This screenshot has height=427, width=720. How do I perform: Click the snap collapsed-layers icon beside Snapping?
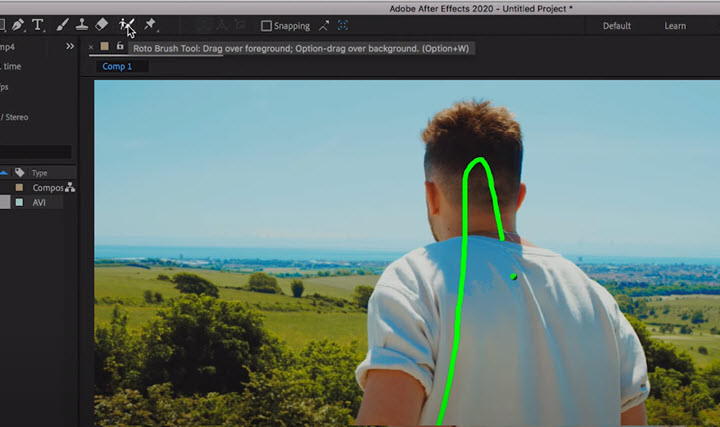pyautogui.click(x=324, y=26)
